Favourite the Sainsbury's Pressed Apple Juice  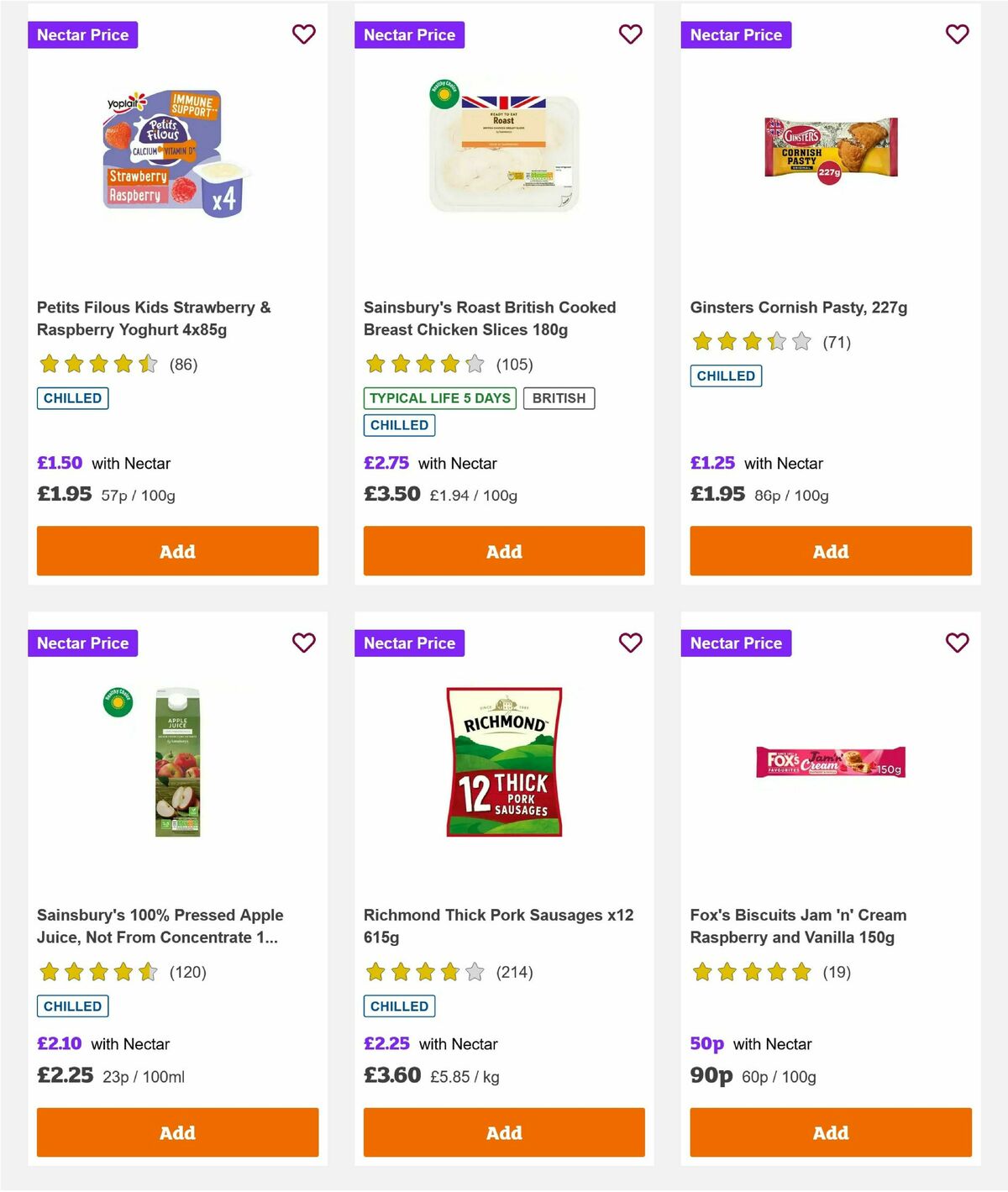pos(303,643)
